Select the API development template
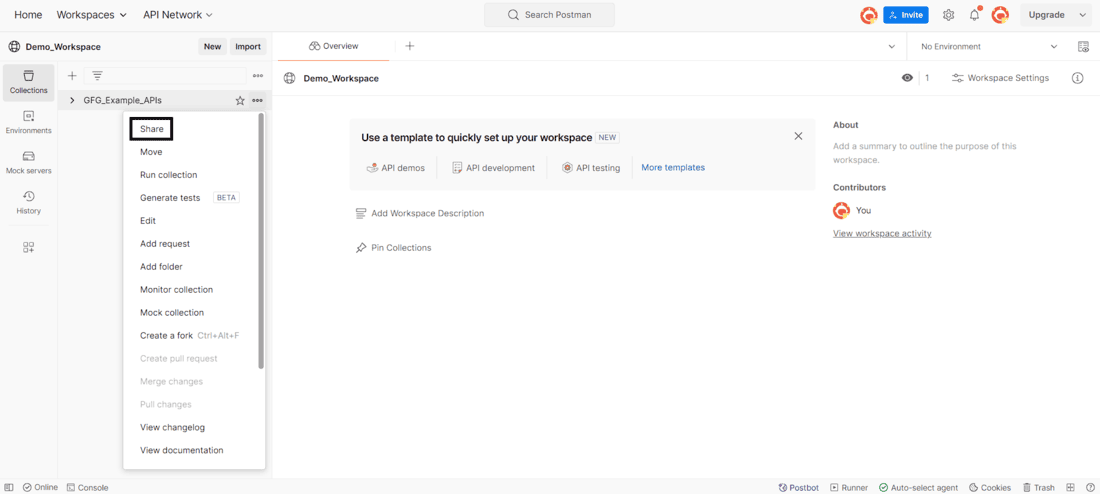Image resolution: width=1100 pixels, height=494 pixels. point(493,168)
